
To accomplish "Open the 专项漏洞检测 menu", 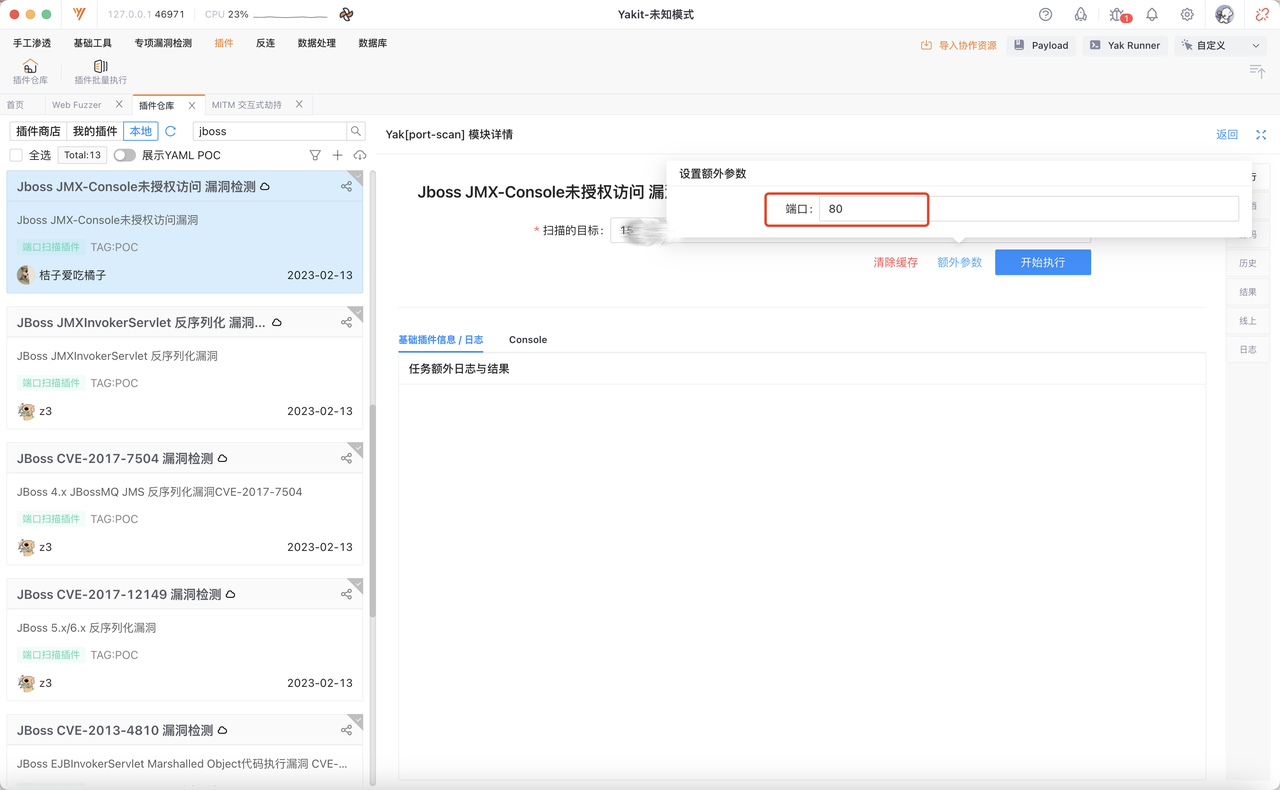I will (x=163, y=44).
